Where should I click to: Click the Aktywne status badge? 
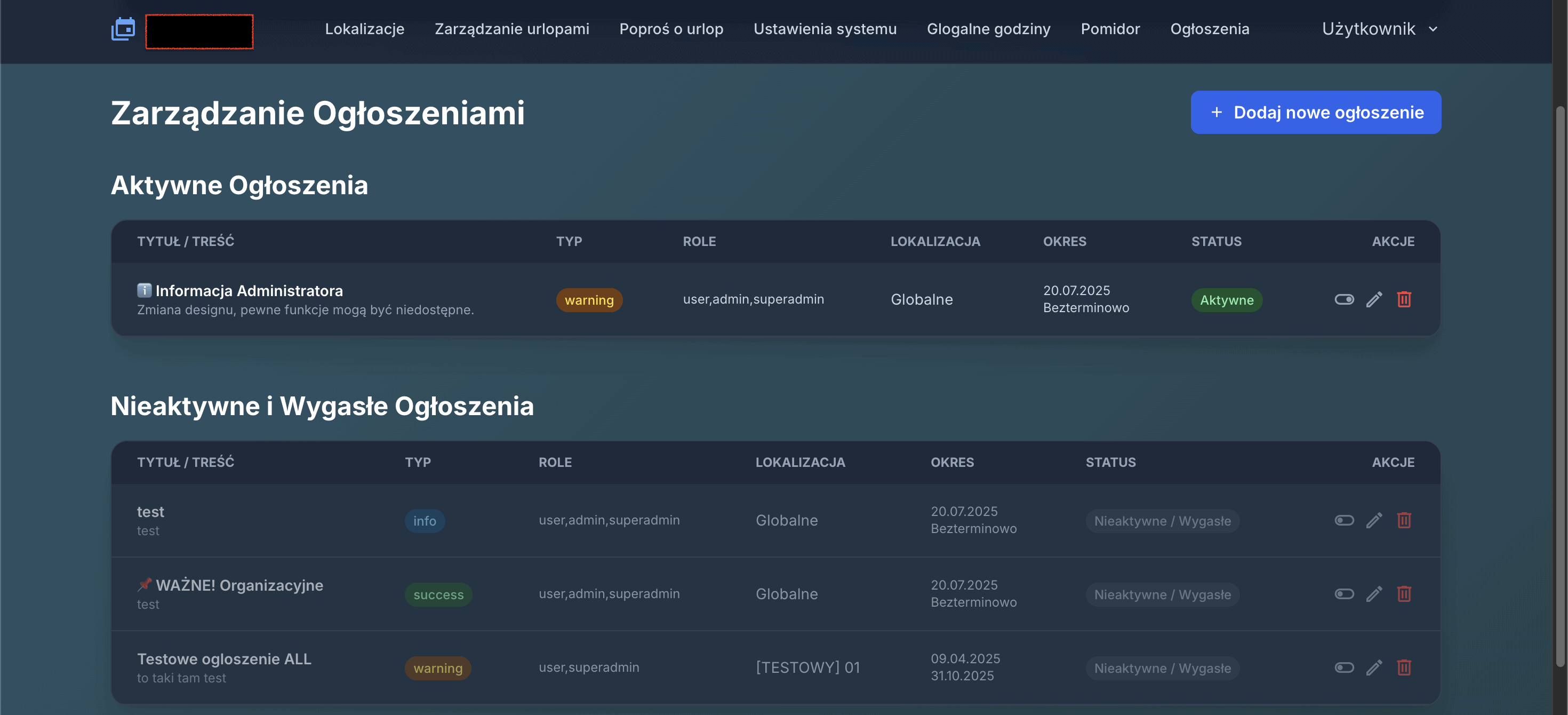pos(1226,300)
